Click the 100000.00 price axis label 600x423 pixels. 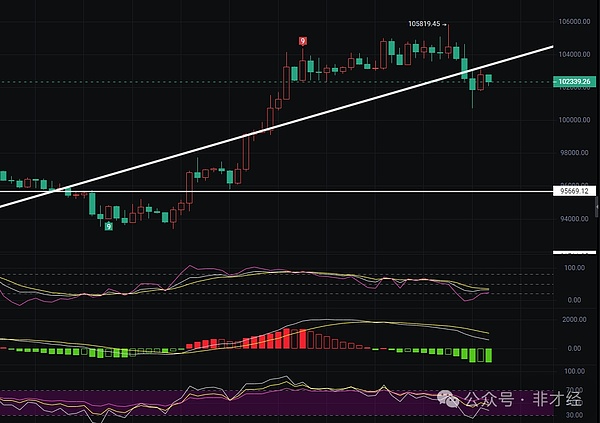tap(573, 120)
